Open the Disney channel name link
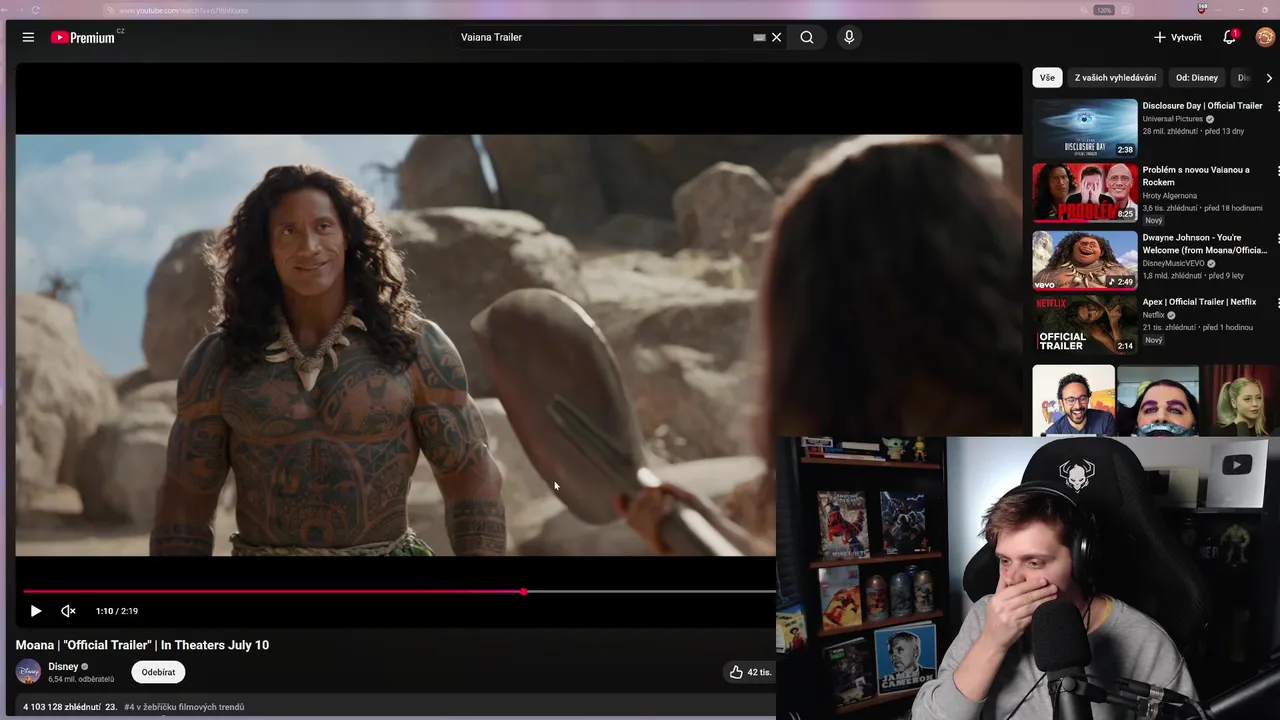Screen dimensions: 1280x720 (63, 666)
